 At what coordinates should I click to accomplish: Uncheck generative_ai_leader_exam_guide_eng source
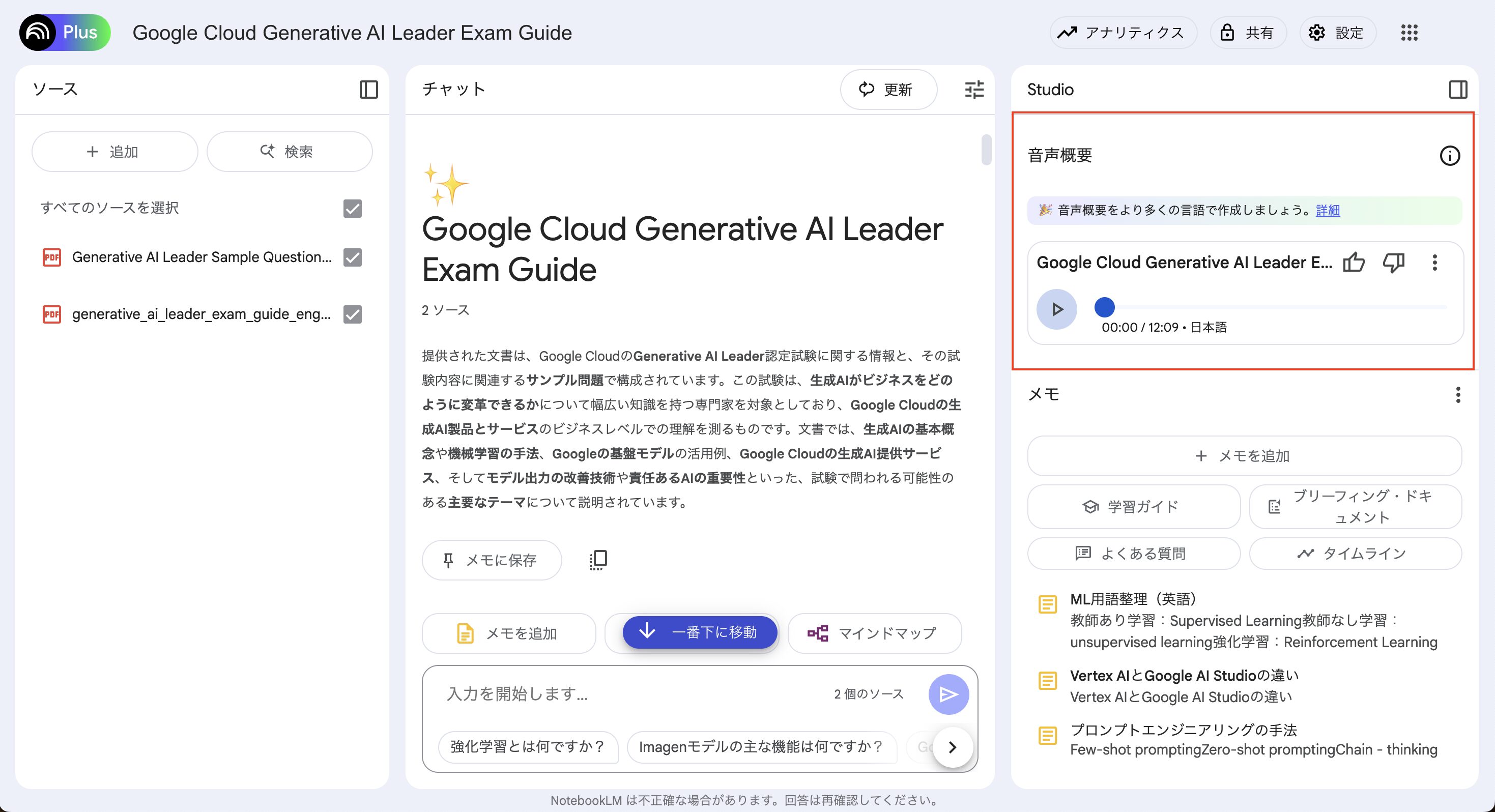point(352,314)
